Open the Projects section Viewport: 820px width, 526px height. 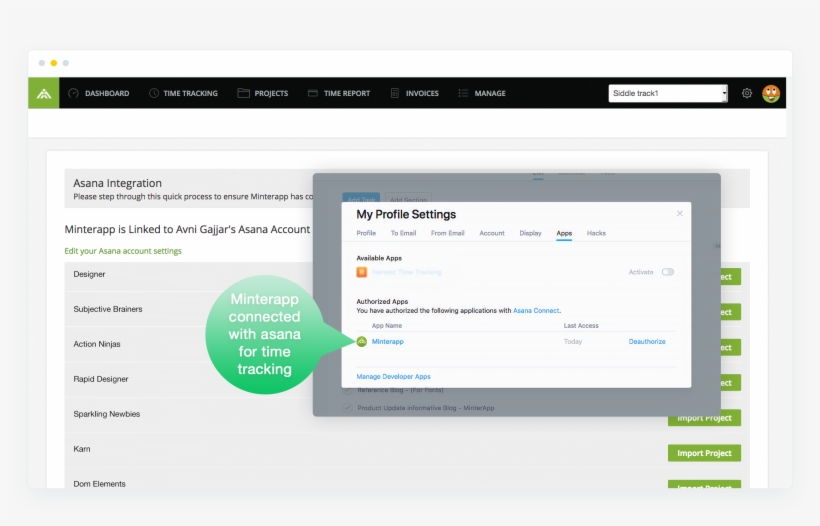[x=263, y=93]
